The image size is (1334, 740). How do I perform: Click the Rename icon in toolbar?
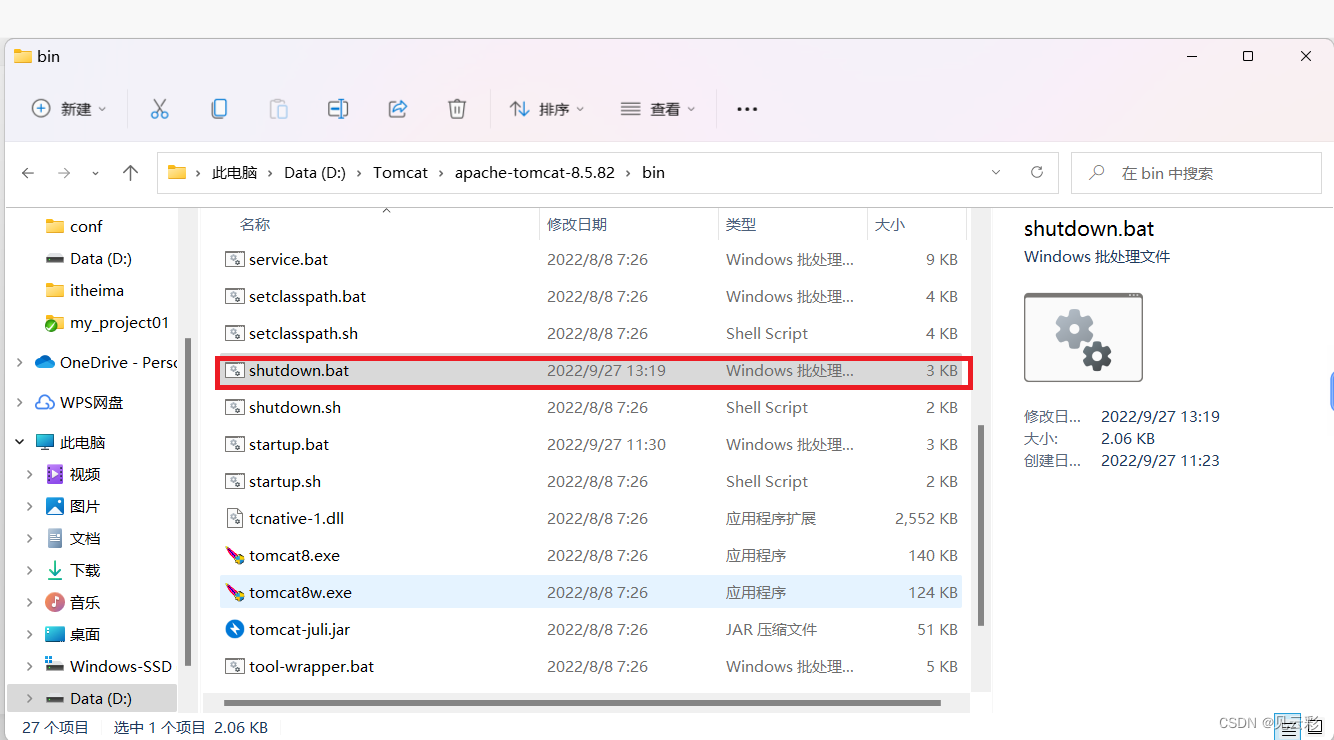point(338,109)
